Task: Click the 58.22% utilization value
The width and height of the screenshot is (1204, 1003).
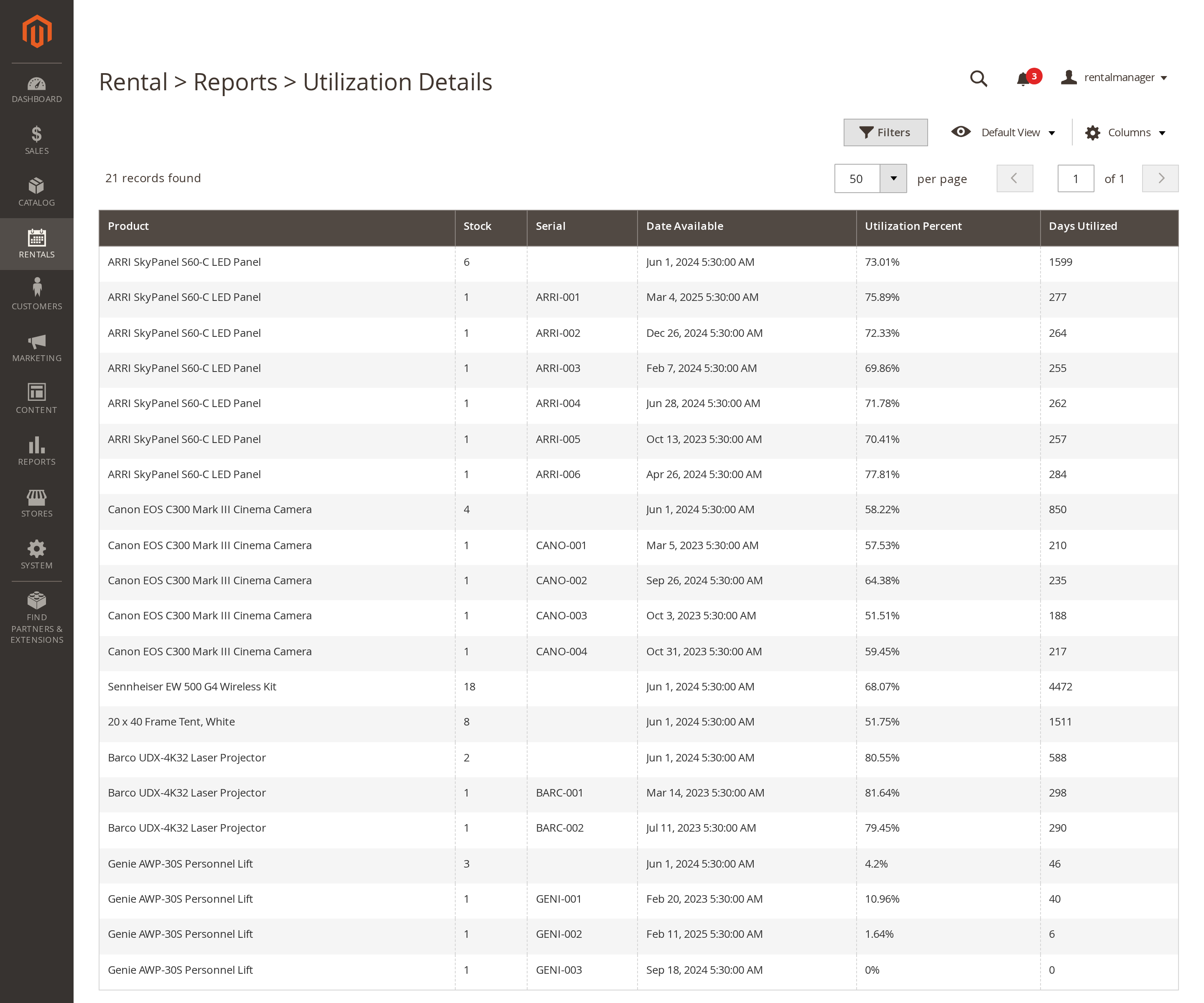Action: (x=882, y=510)
